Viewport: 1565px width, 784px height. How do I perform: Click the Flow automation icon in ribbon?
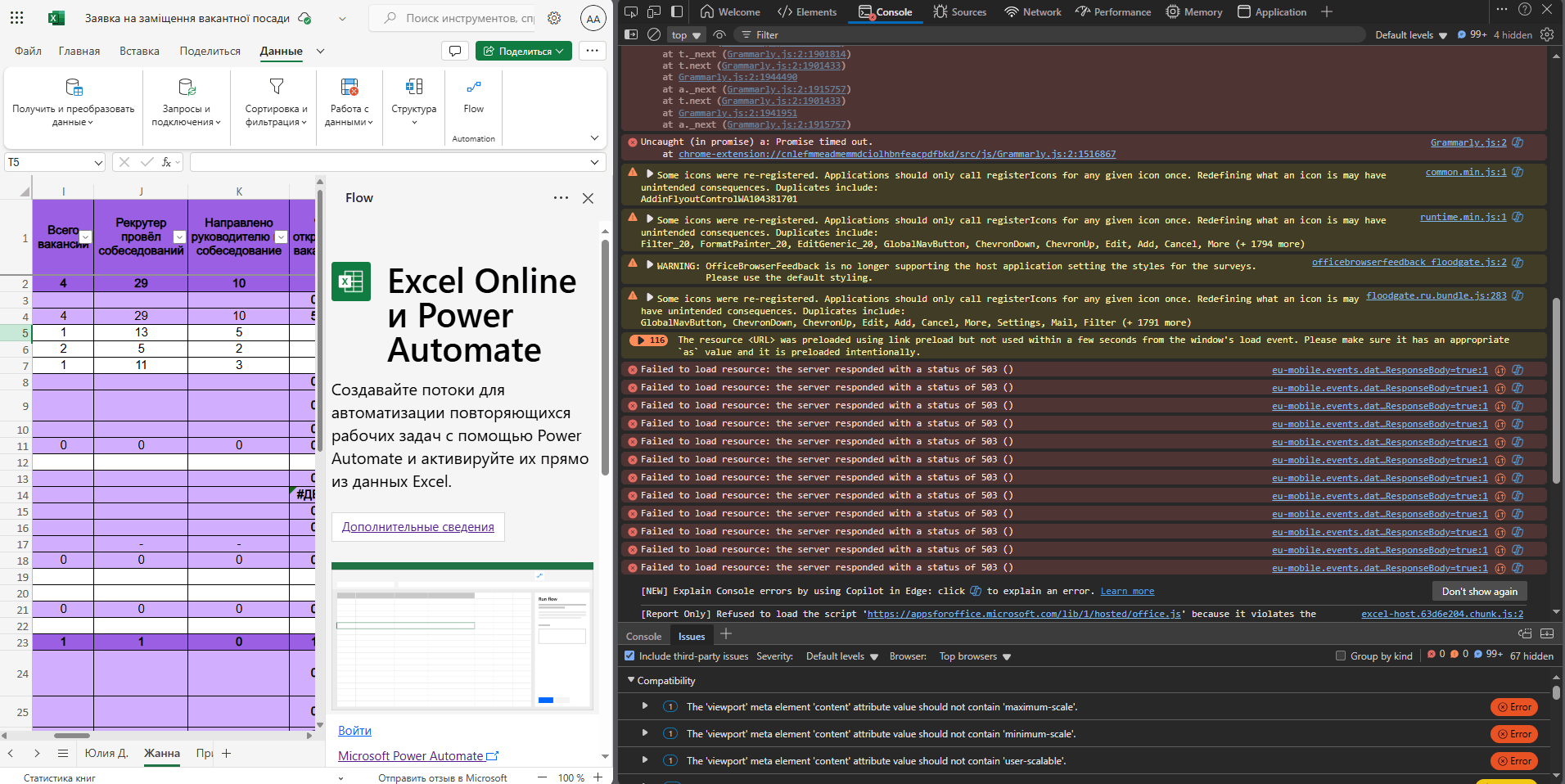473,88
